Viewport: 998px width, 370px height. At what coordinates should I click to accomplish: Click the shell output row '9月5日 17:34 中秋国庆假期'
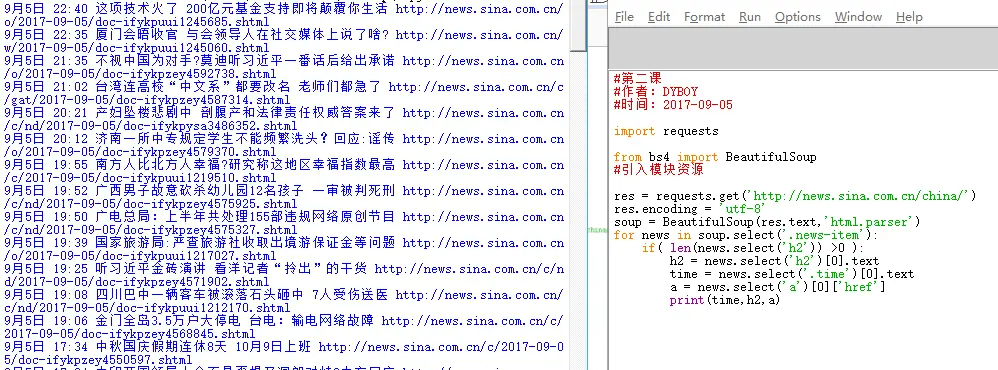pos(283,347)
